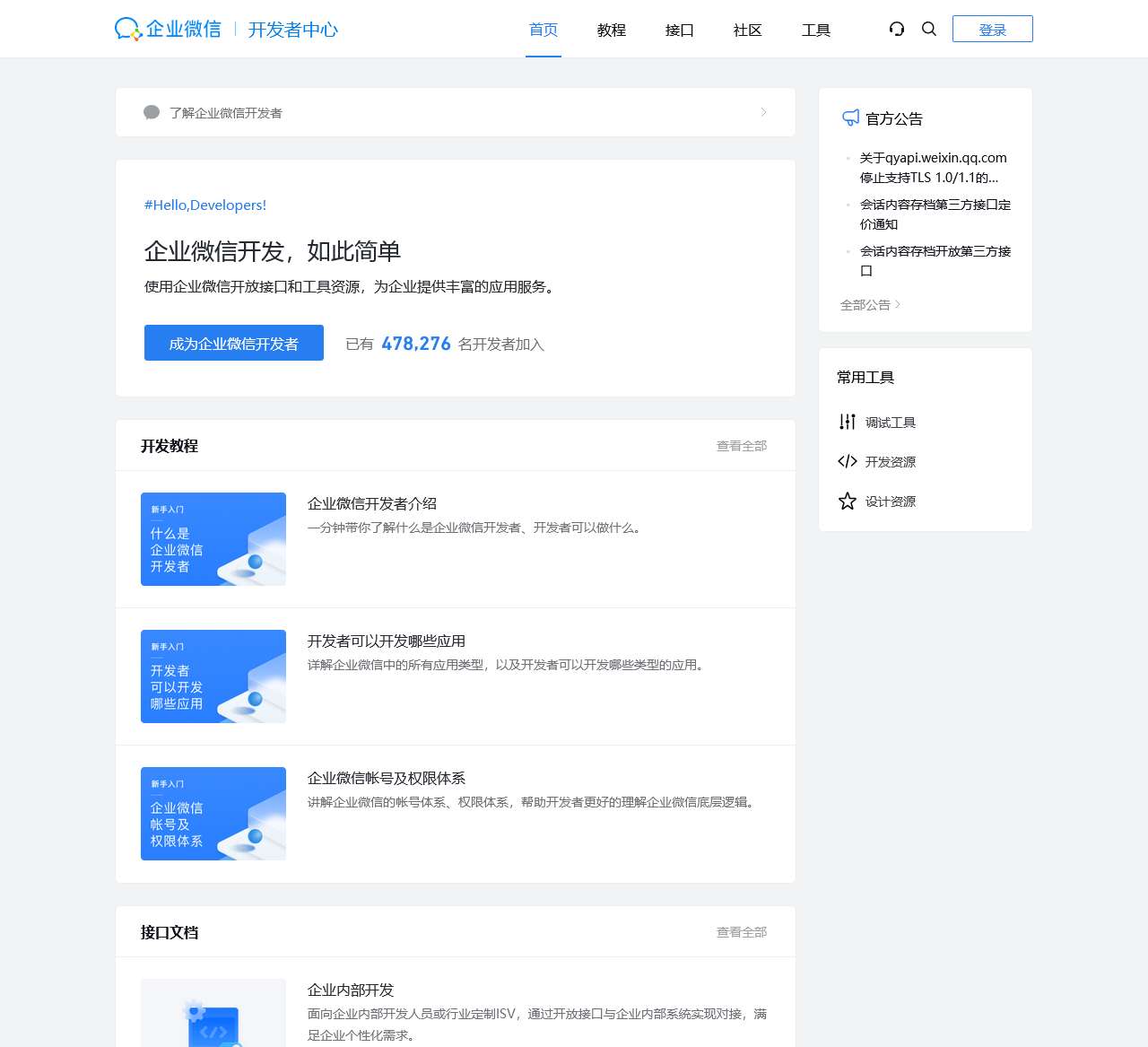Click the speech bubble icon beside 了解企业微信开发者

point(152,112)
